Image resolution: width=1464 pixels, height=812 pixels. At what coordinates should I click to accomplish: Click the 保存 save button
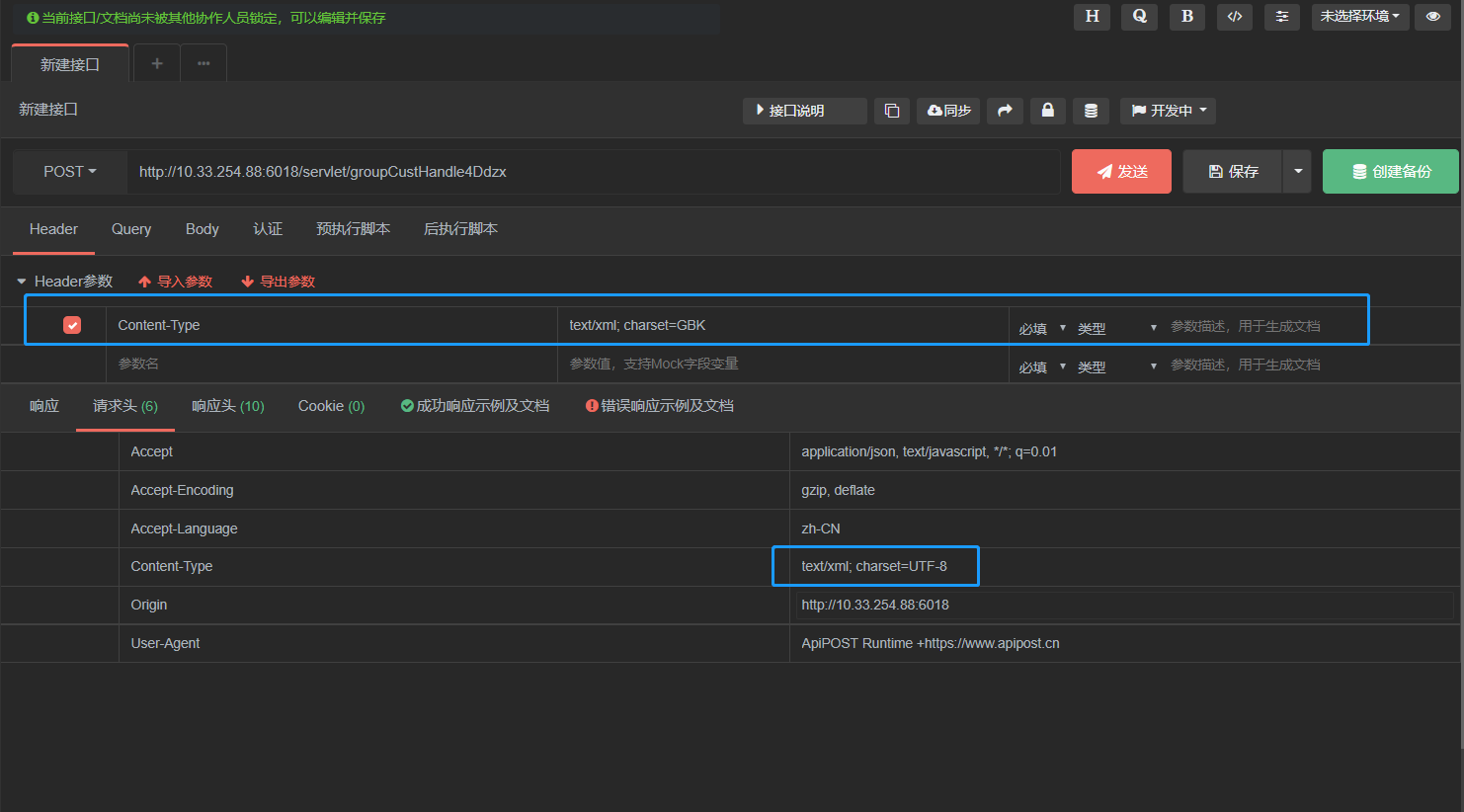click(x=1233, y=172)
